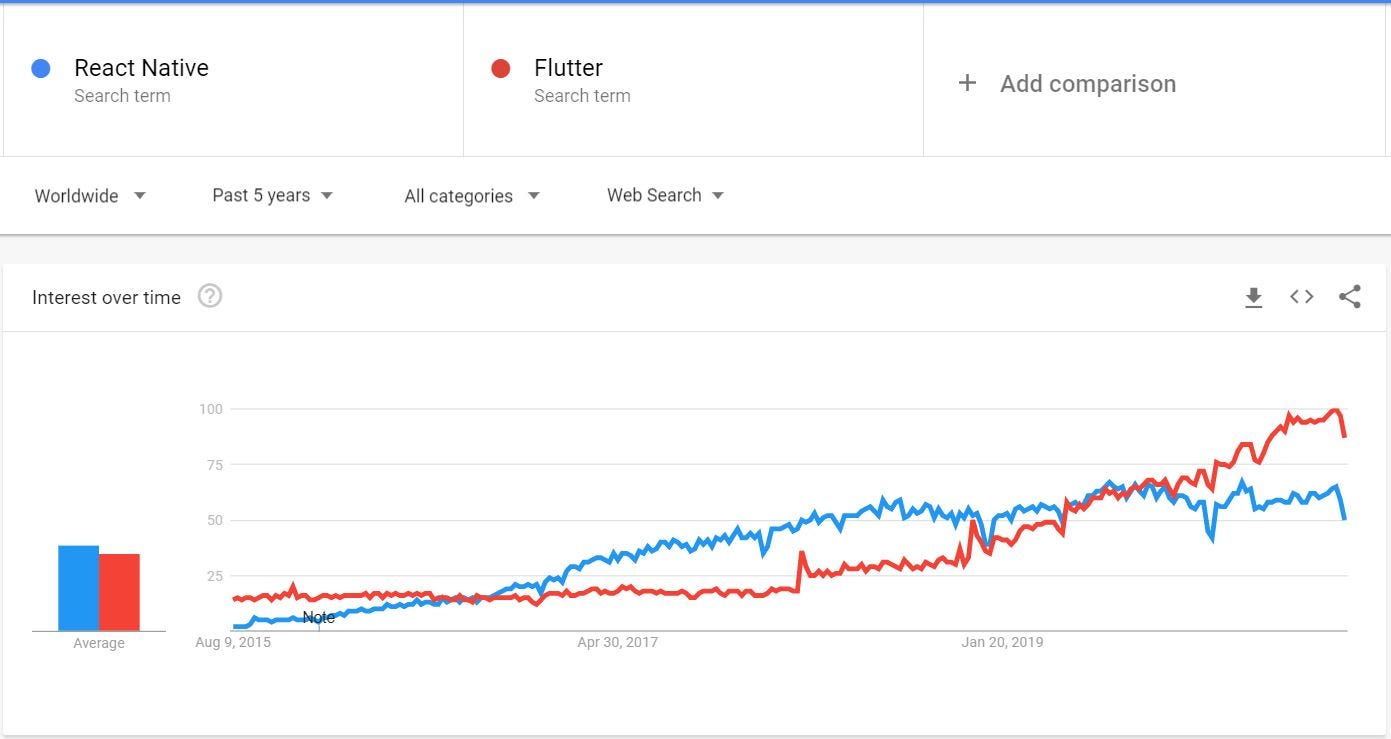Select the blue React Native dot
The height and width of the screenshot is (739, 1391).
pos(41,68)
